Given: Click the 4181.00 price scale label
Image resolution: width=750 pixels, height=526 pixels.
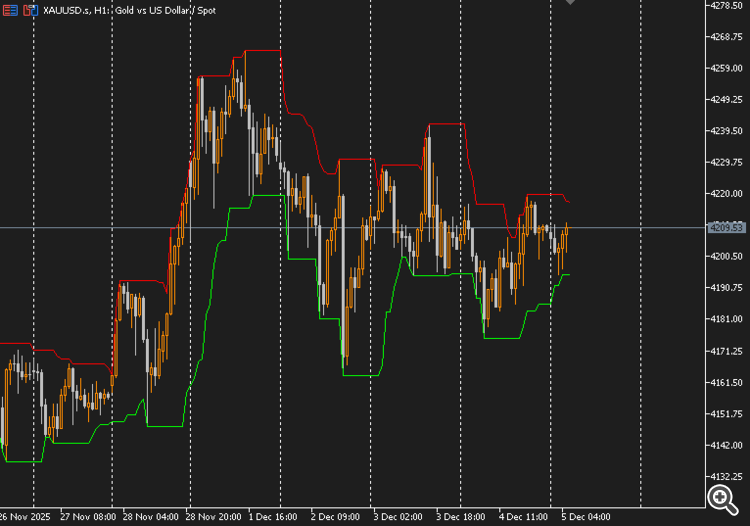Looking at the screenshot, I should click(x=726, y=319).
